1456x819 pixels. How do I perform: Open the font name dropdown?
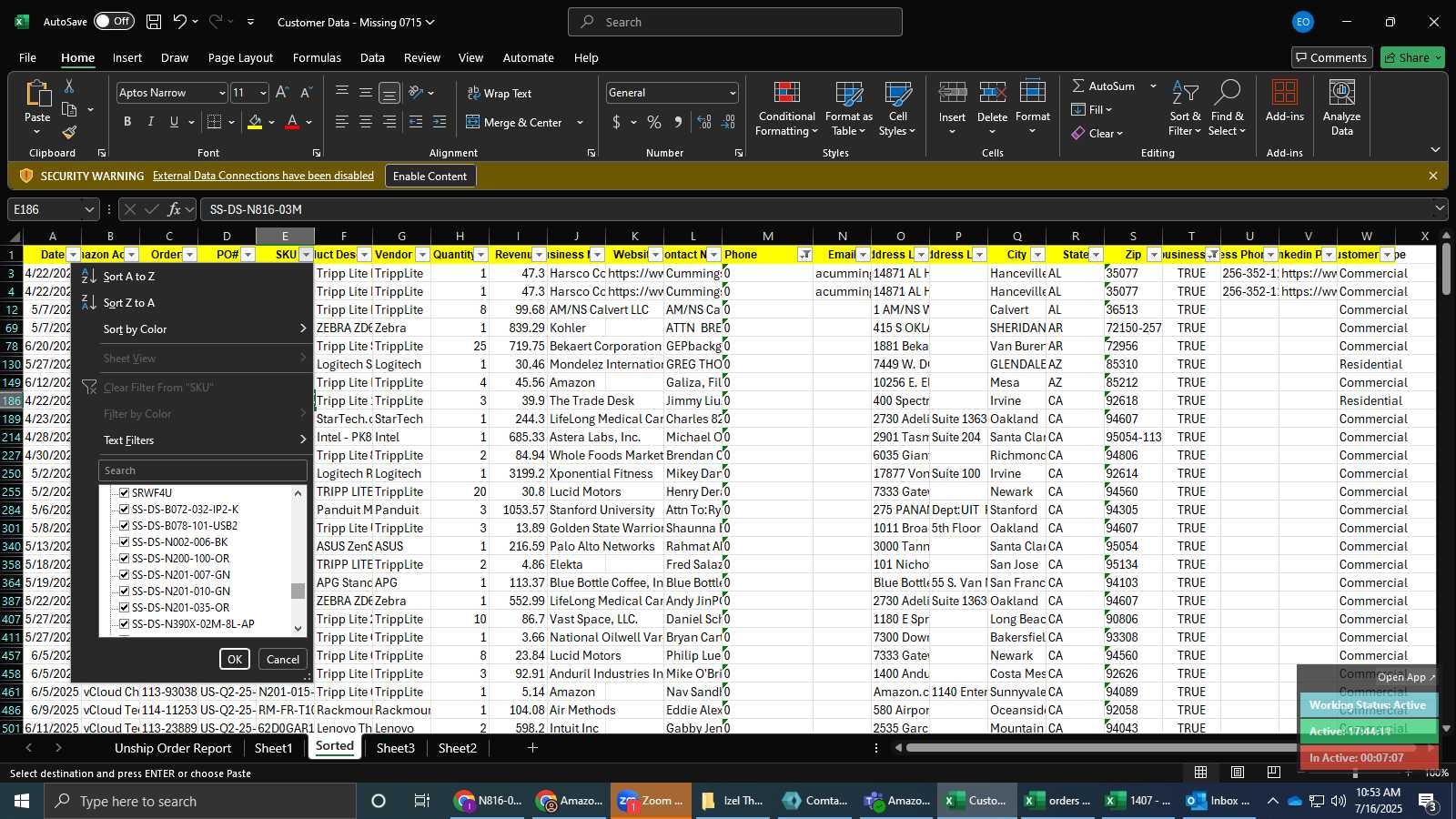point(221,93)
